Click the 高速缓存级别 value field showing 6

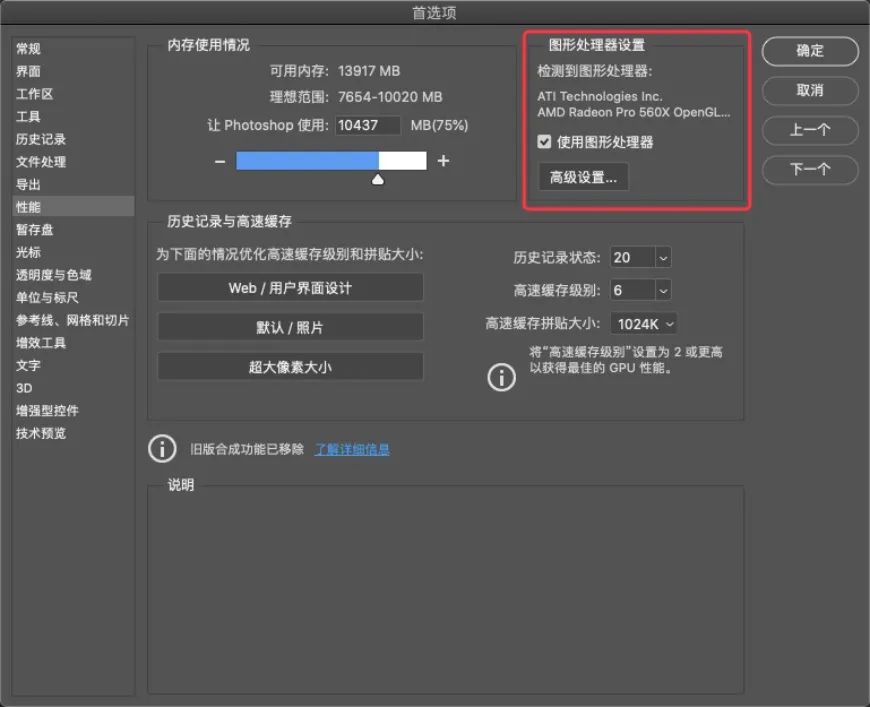point(633,290)
